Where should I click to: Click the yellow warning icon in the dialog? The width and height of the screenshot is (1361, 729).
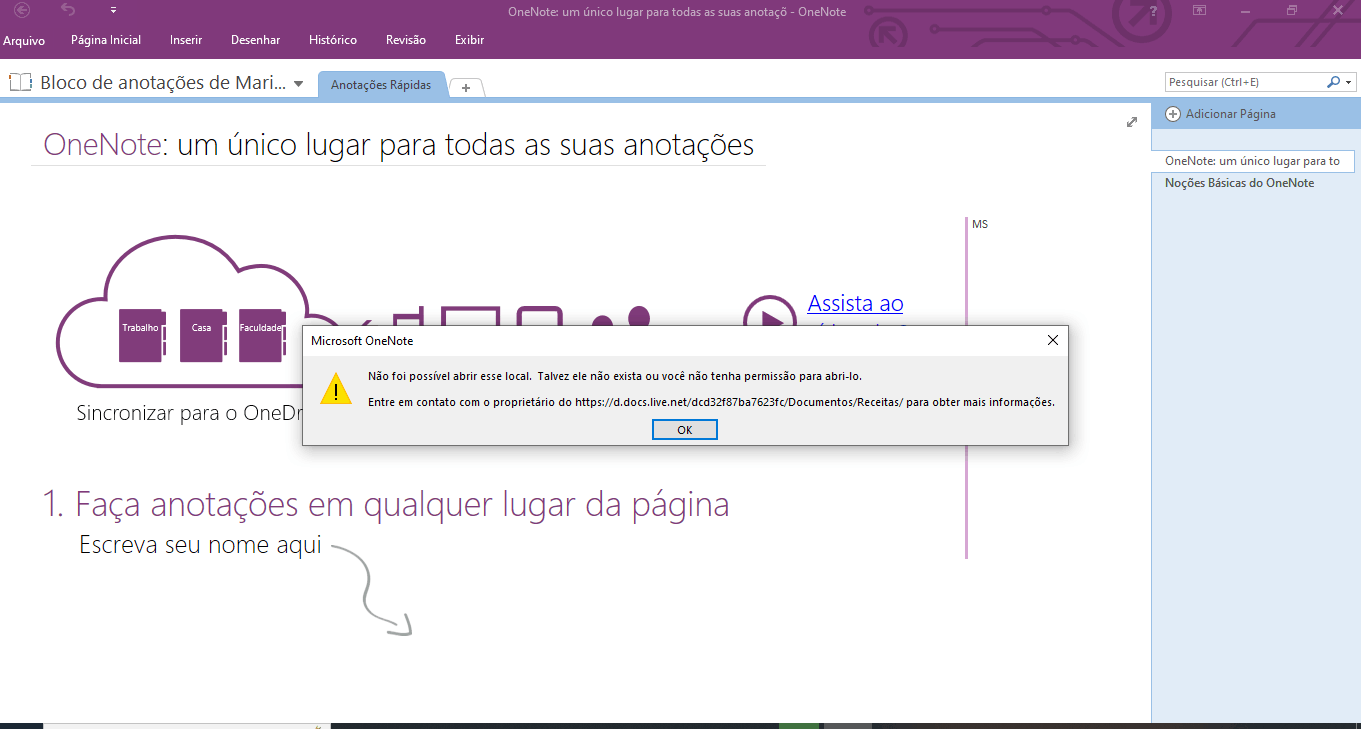coord(336,388)
